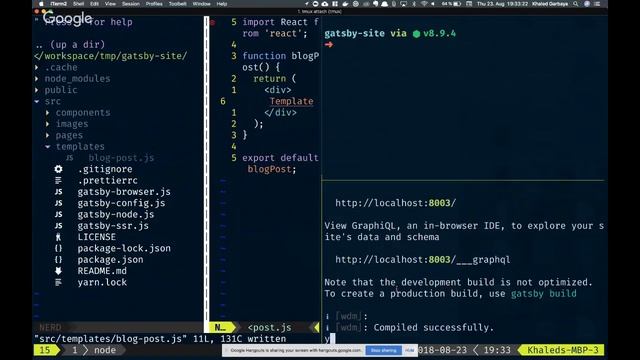
Task: Open the Toolbelt menu
Action: pos(178,4)
